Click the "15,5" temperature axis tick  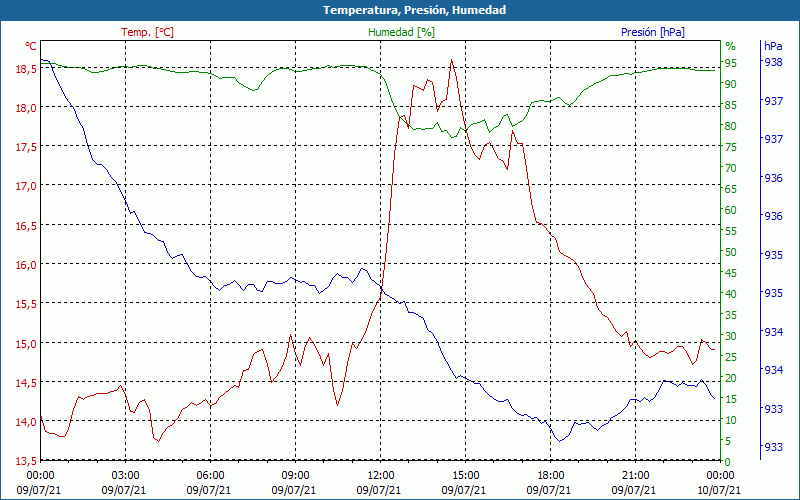[27, 304]
